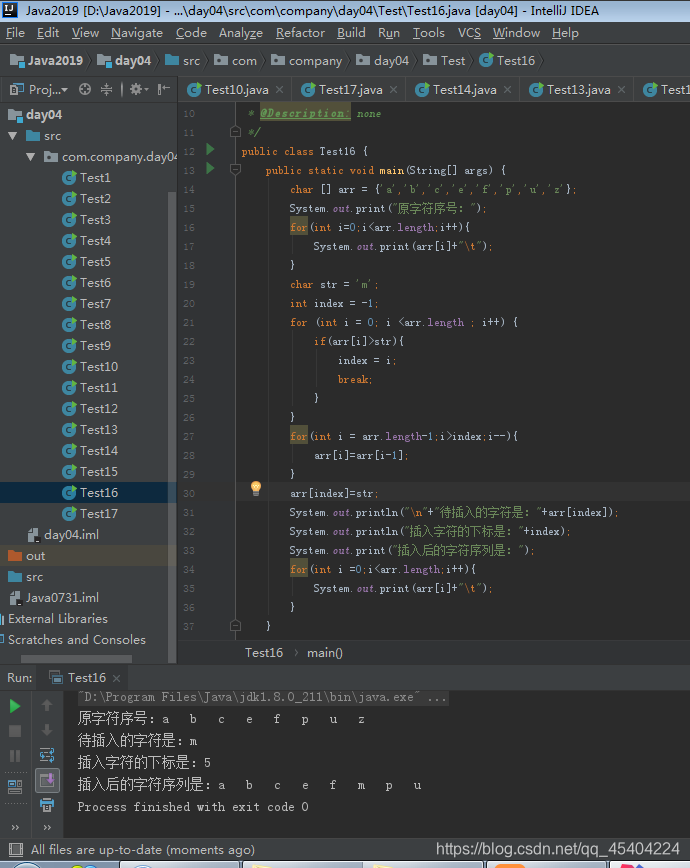The image size is (690, 868).
Task: Select the Test16 Run tab
Action: [83, 678]
